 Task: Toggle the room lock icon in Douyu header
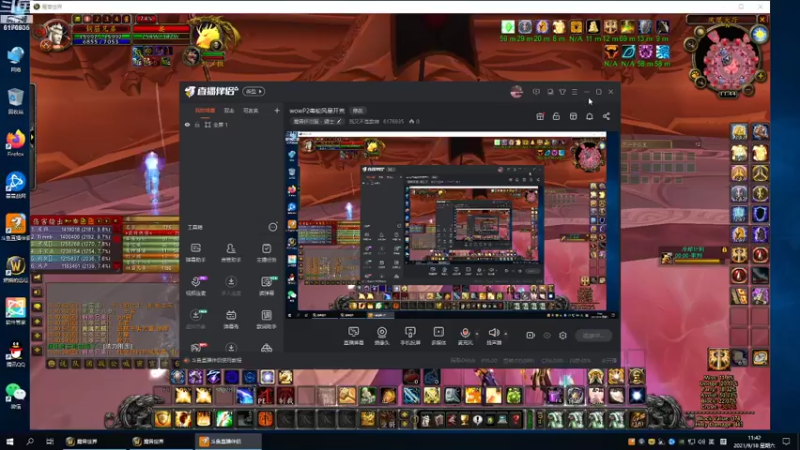click(x=556, y=116)
